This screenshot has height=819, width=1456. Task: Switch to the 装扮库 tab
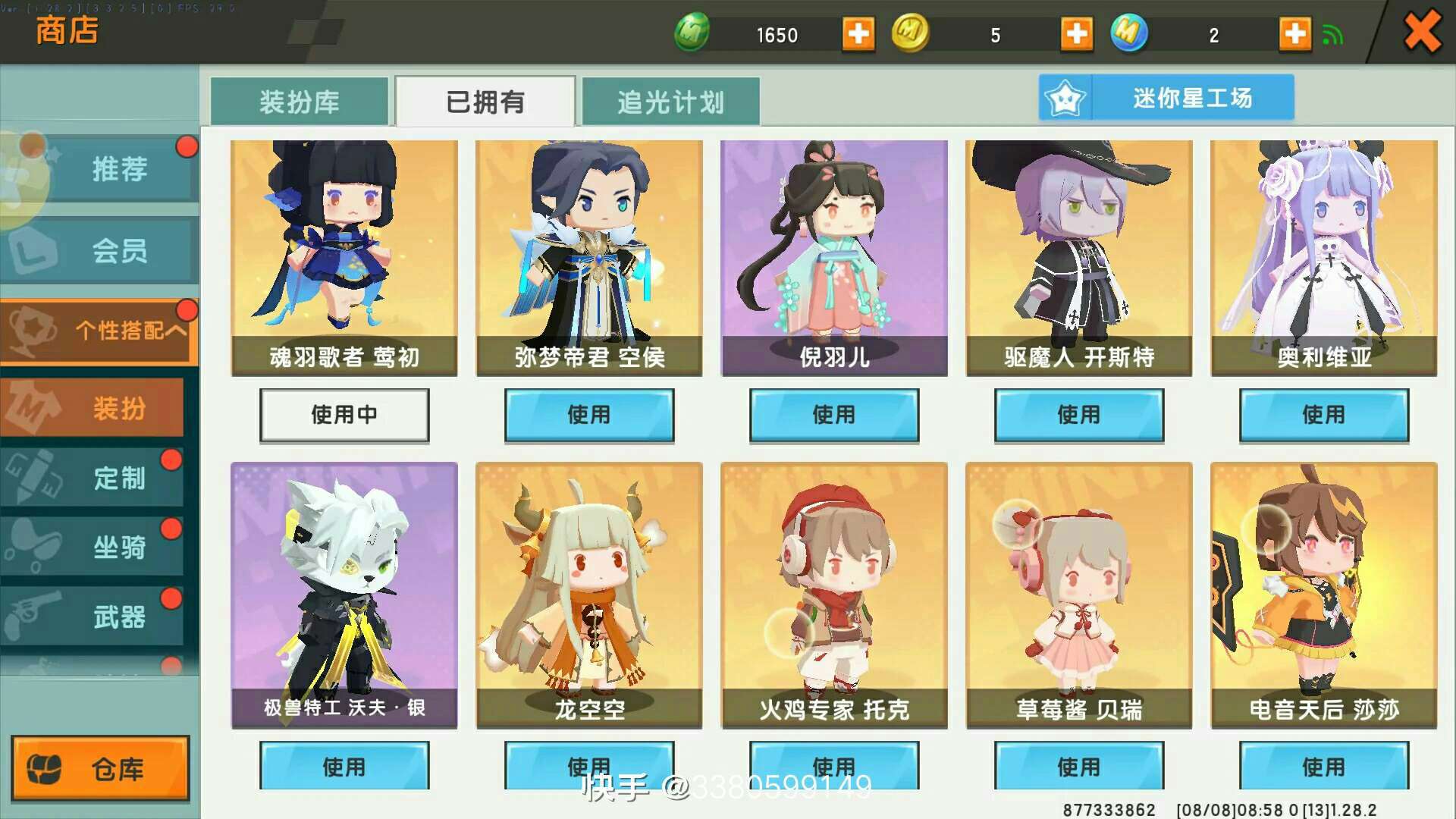300,102
